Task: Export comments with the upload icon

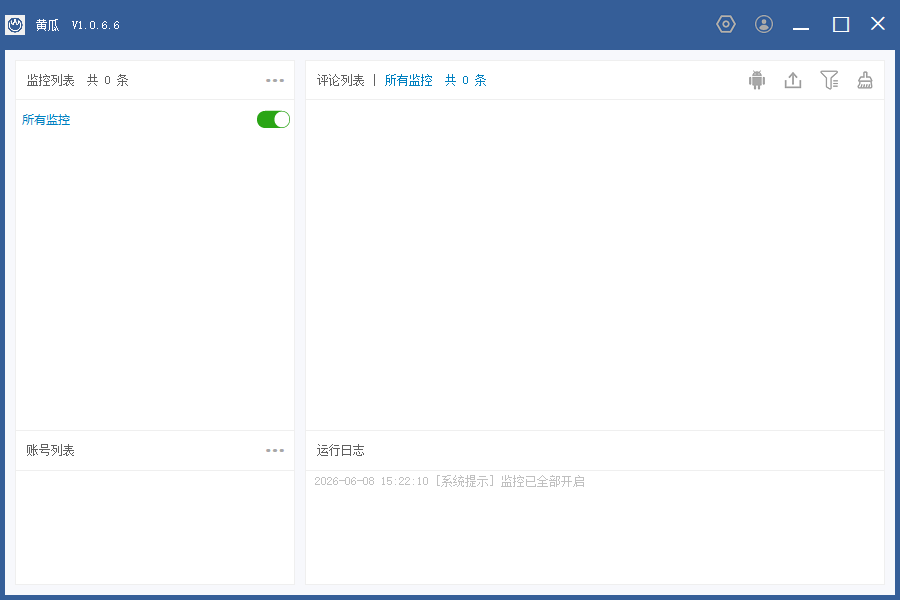Action: click(793, 80)
